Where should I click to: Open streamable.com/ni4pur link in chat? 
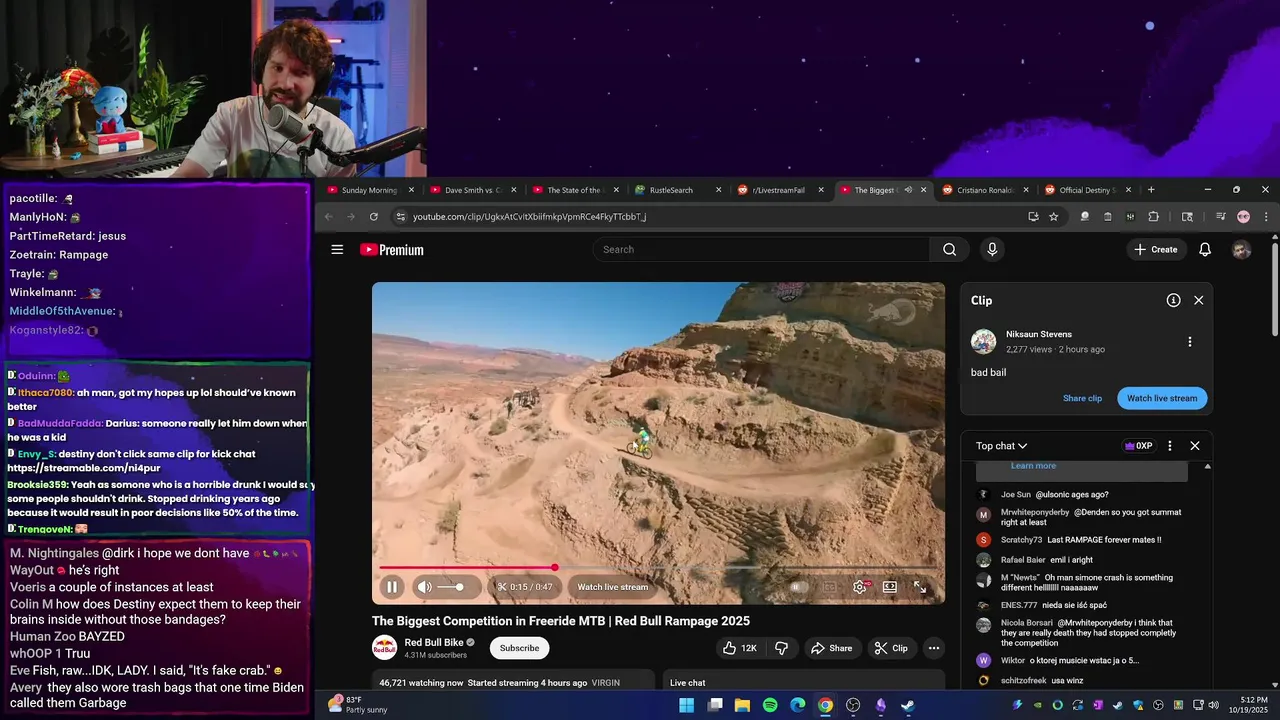[84, 468]
